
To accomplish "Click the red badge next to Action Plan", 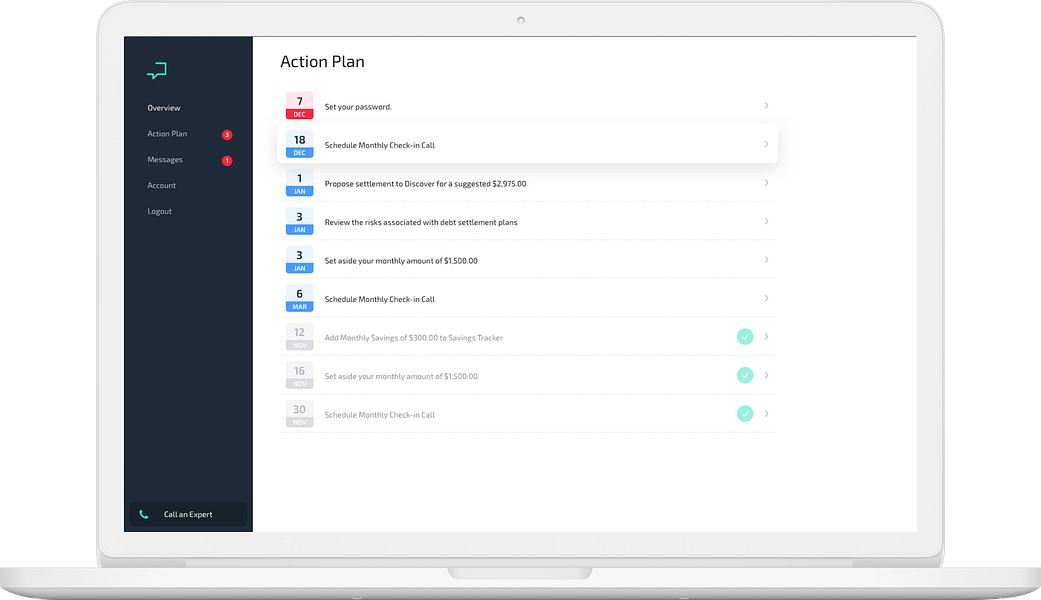I will [x=227, y=135].
